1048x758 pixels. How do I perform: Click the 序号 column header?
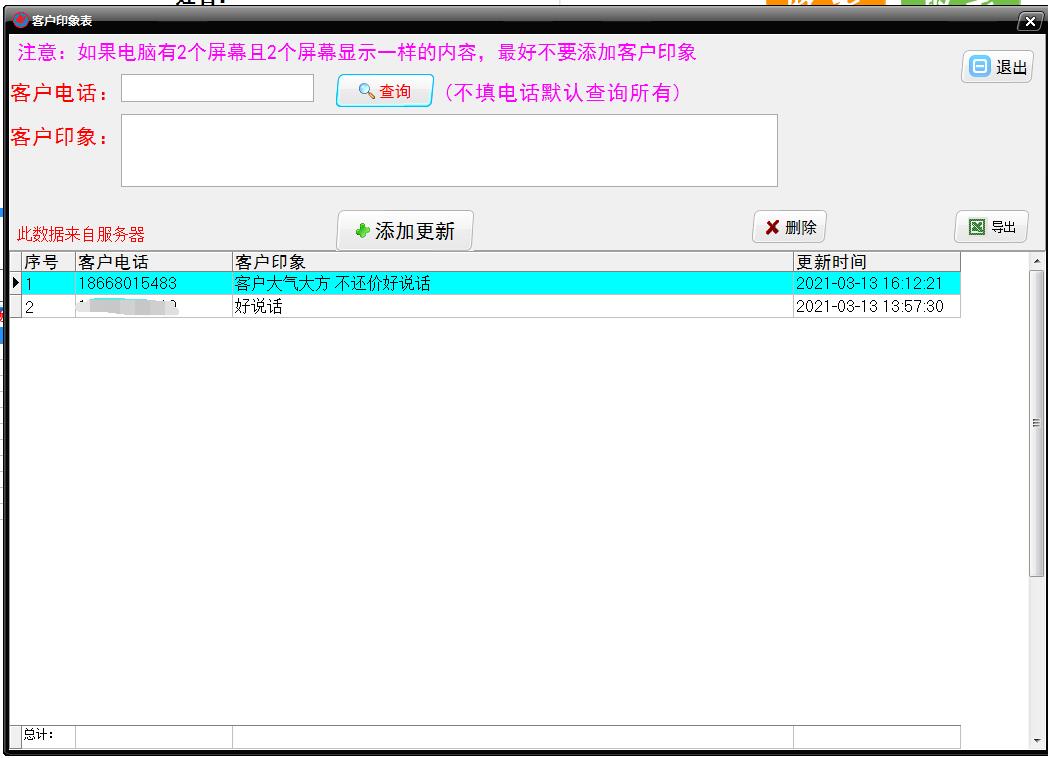click(x=49, y=261)
